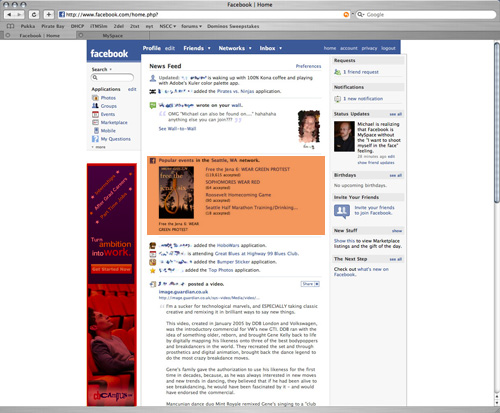500x413 pixels.
Task: Click show friend updates link
Action: pos(376,163)
